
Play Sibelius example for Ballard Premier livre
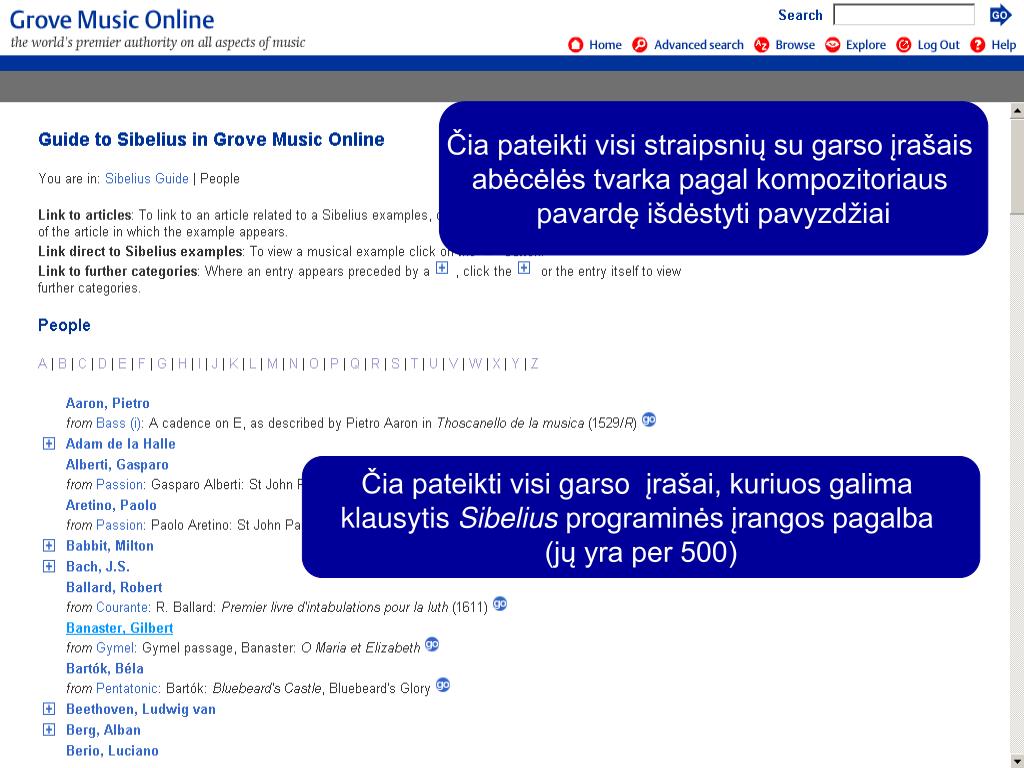[500, 604]
